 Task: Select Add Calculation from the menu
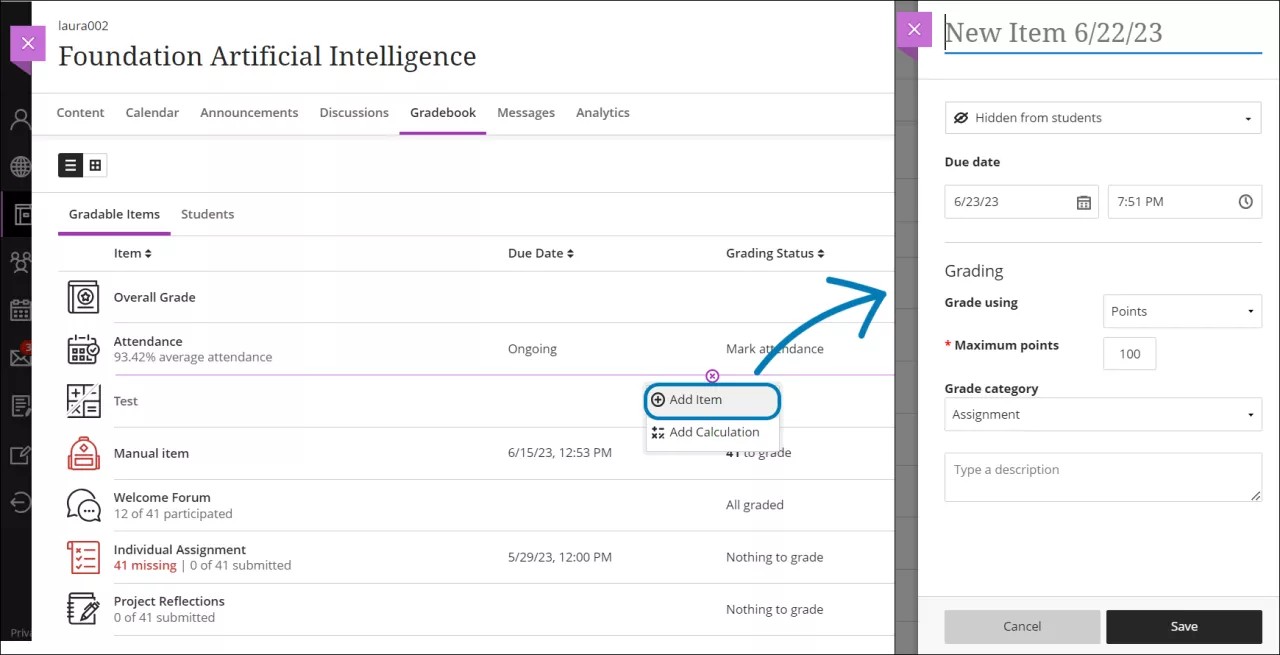(x=712, y=432)
